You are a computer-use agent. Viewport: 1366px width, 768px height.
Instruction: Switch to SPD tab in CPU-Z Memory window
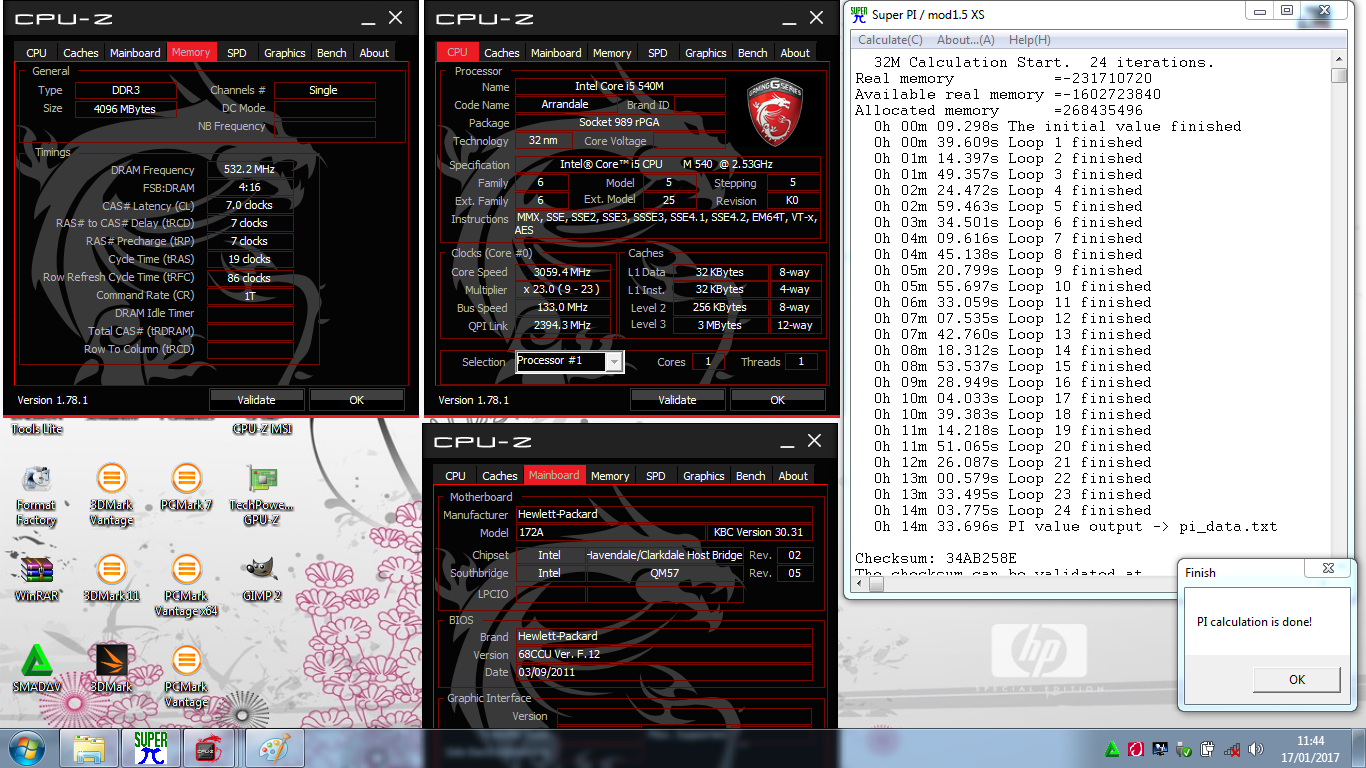tap(236, 53)
